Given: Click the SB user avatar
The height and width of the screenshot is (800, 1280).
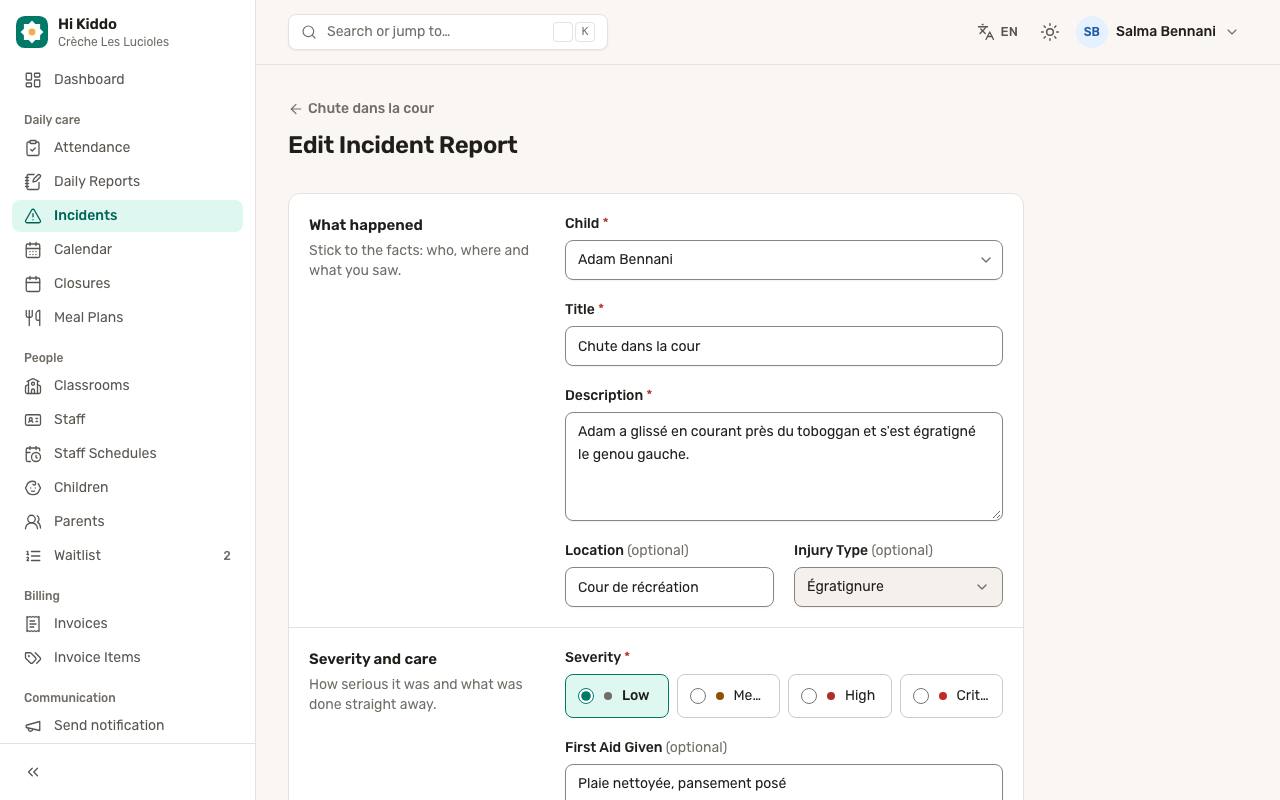Looking at the screenshot, I should [x=1092, y=32].
